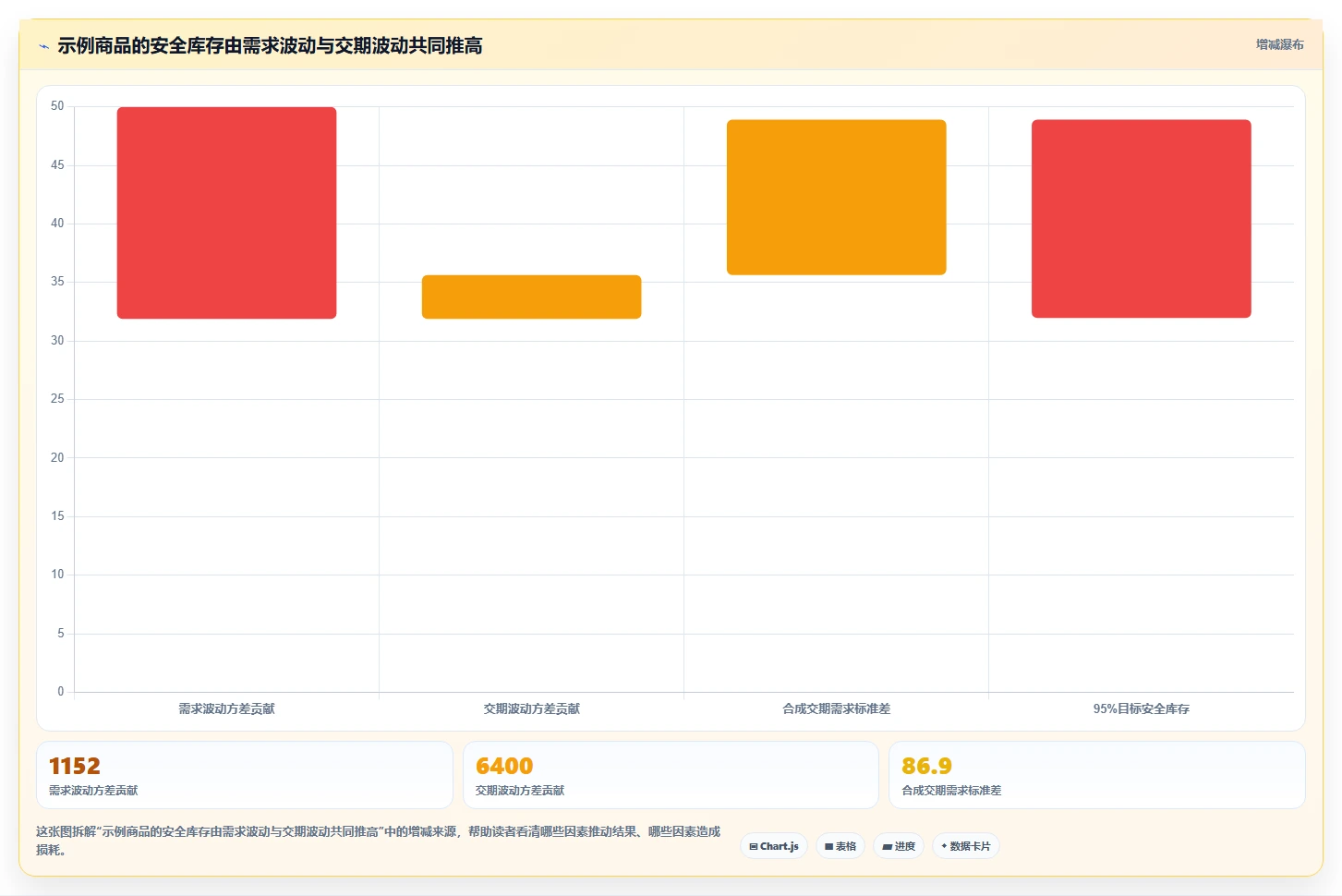Image resolution: width=1342 pixels, height=896 pixels.
Task: Click the lightning icon beside the chart title
Action: [x=43, y=46]
